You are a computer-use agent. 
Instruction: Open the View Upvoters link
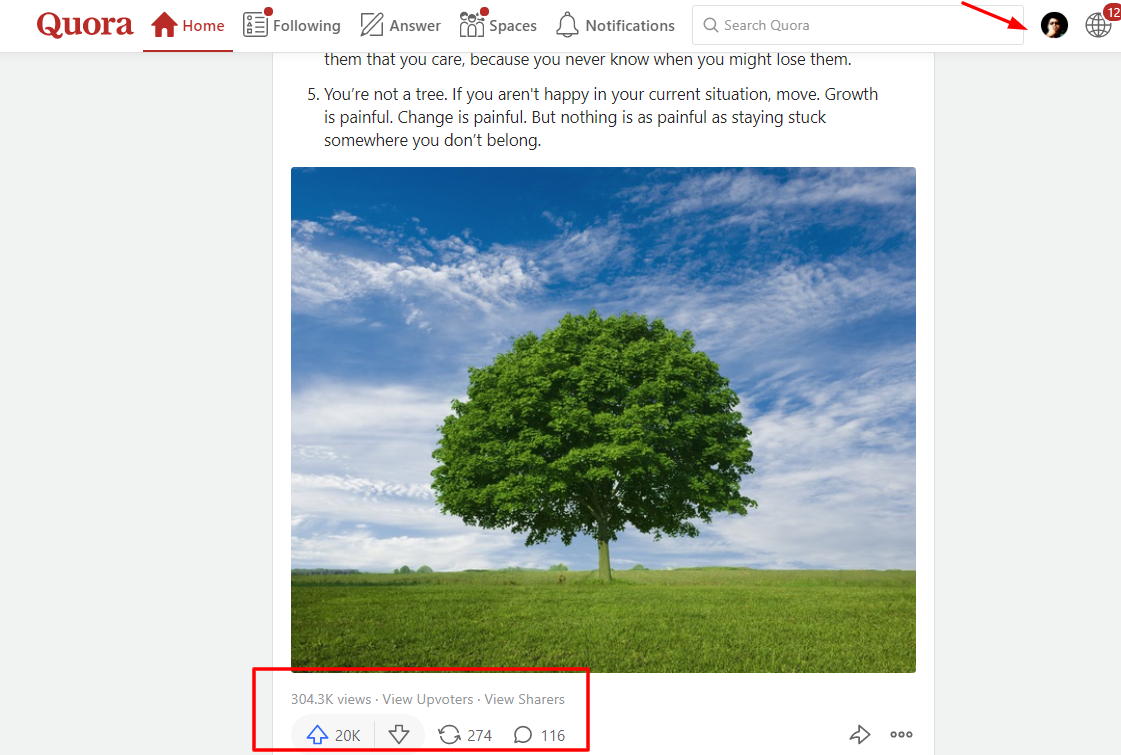point(427,699)
